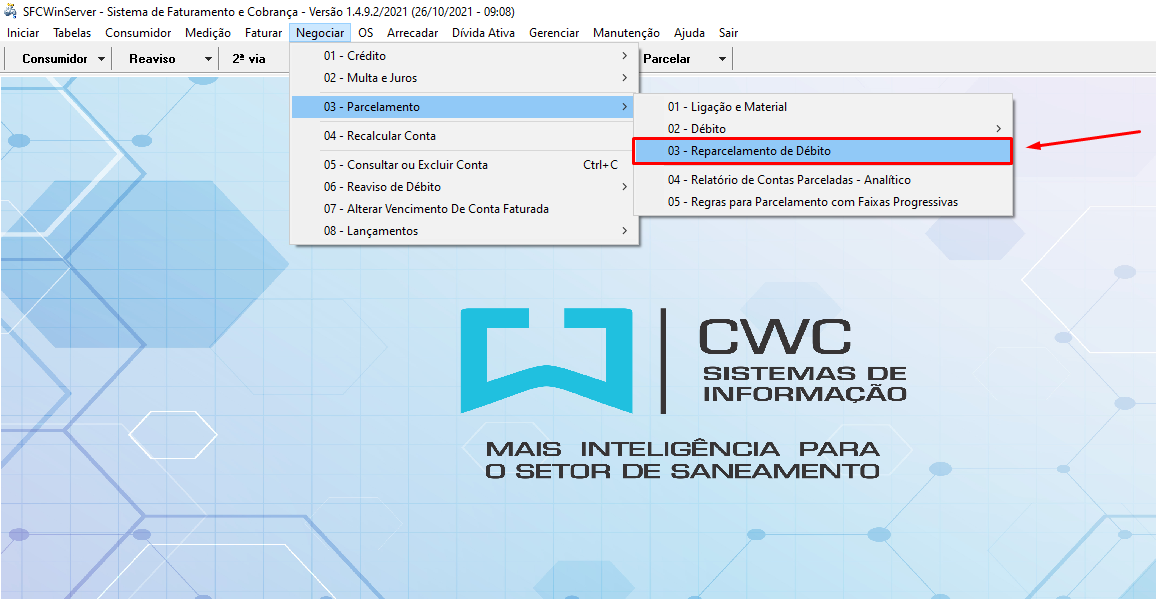
Task: Click the 2ª via toolbar button
Action: coord(249,59)
